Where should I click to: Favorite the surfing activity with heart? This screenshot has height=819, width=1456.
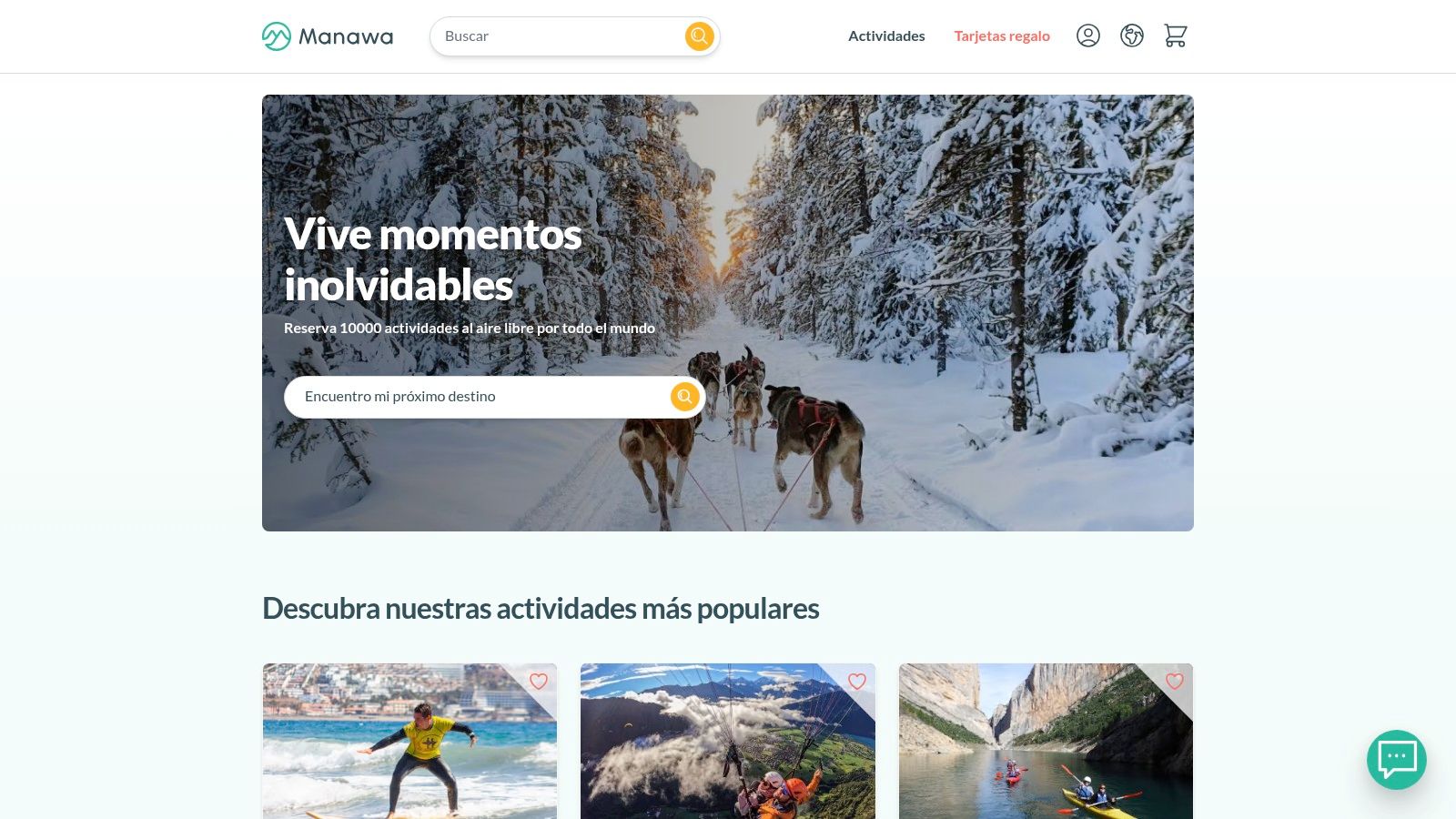539,682
